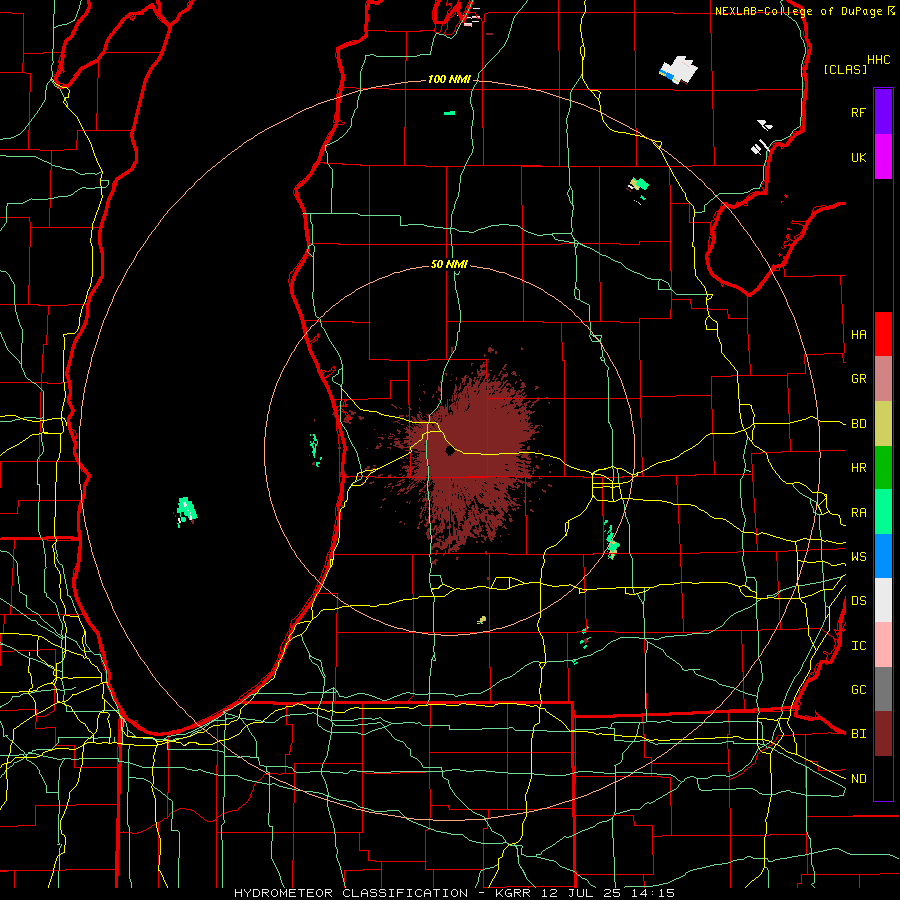Click the UK magenta legend swatch

[883, 157]
